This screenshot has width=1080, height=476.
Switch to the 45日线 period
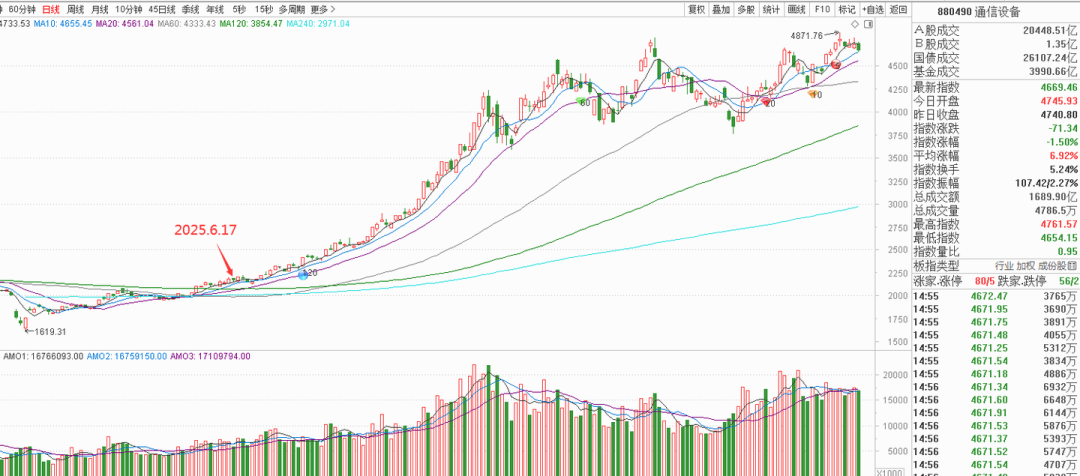pos(162,10)
